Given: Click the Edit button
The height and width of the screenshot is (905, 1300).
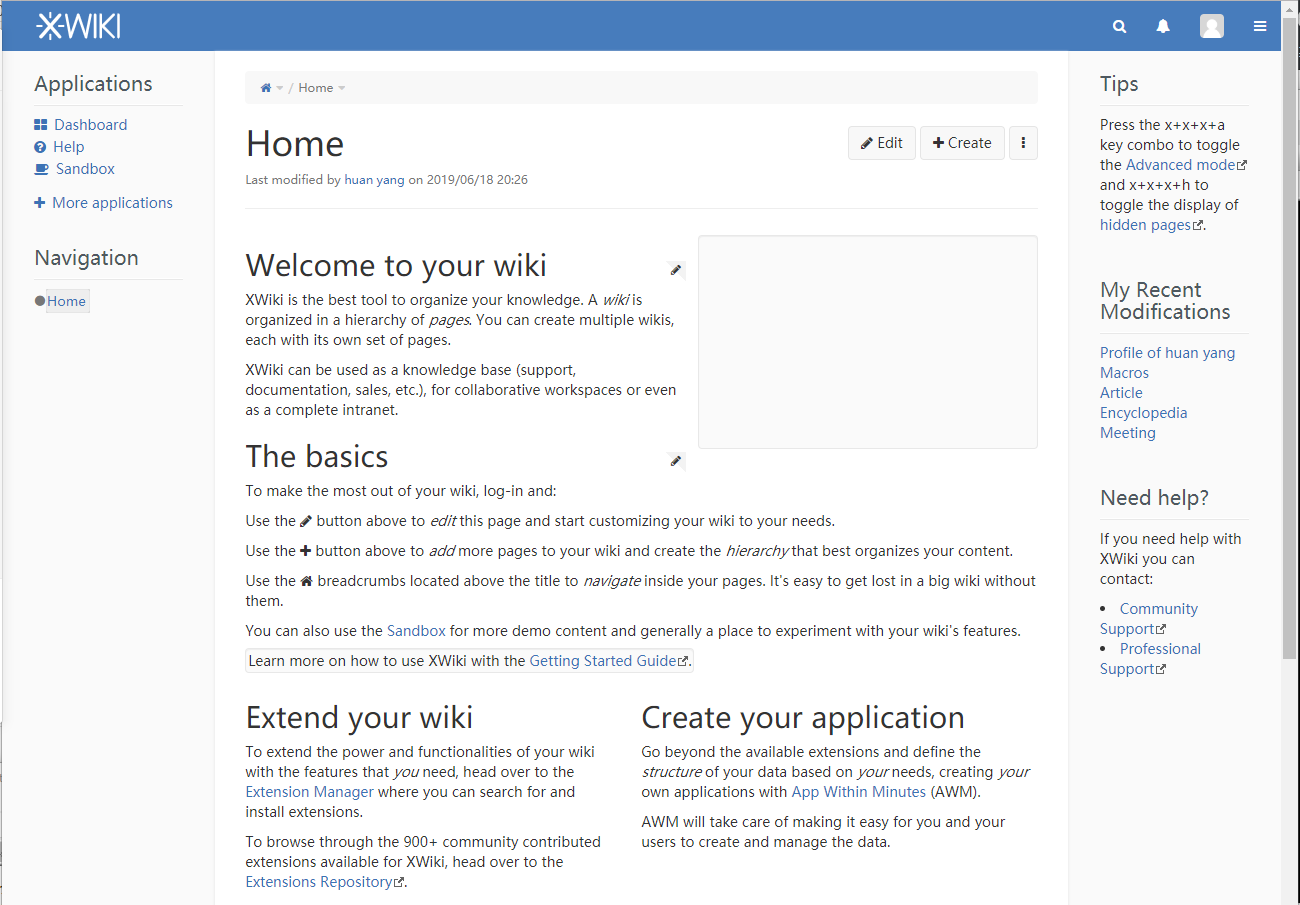Looking at the screenshot, I should 881,143.
